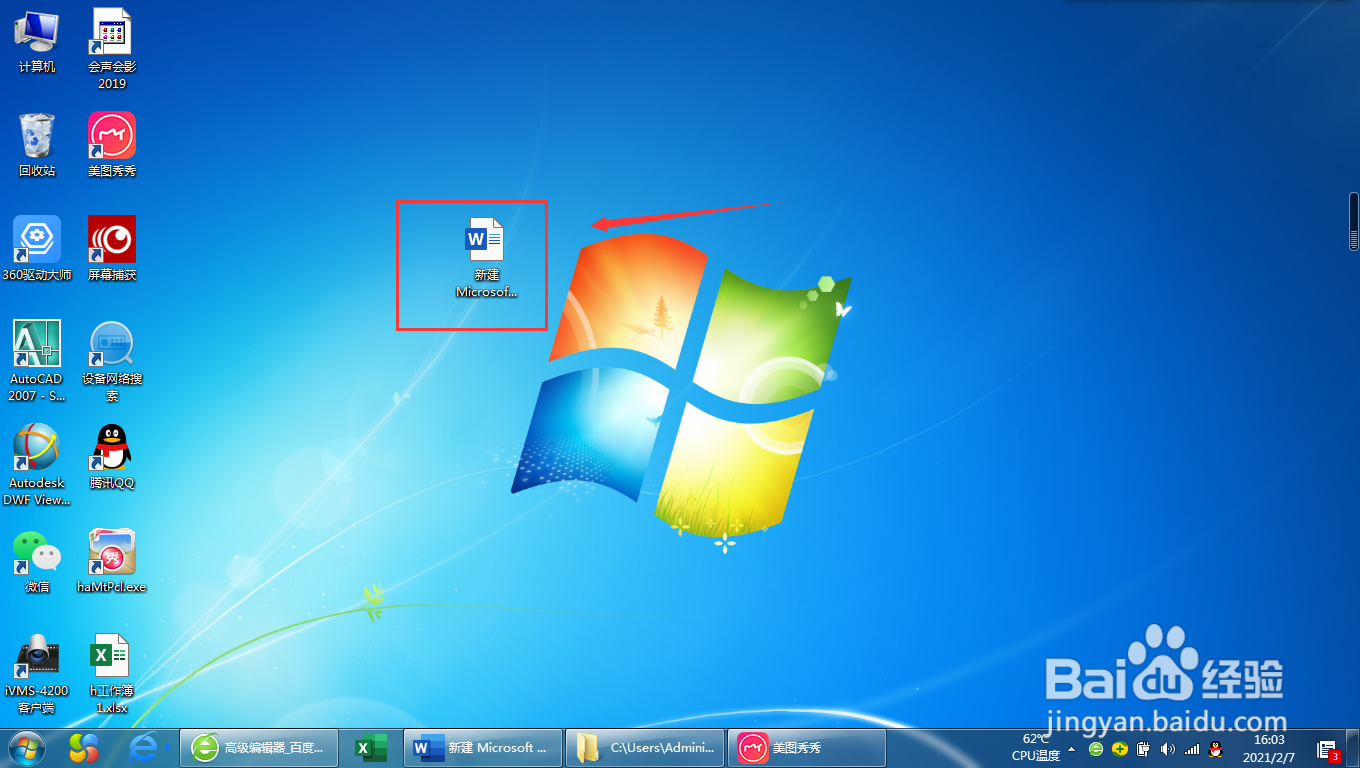Select the 微信 WeChat desktop icon
This screenshot has width=1360, height=768.
click(37, 561)
